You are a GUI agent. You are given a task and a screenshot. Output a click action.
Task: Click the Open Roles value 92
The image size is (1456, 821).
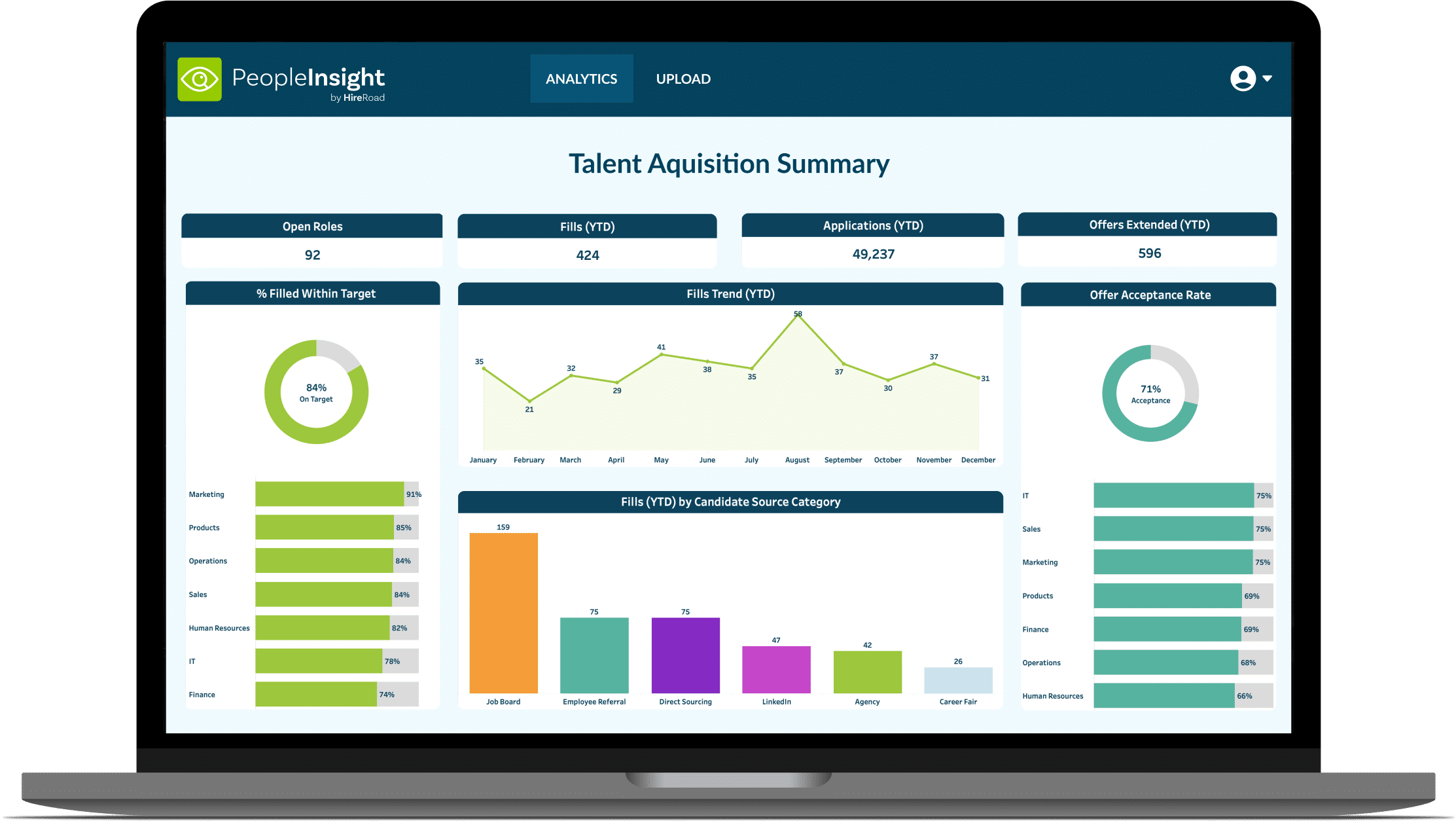312,255
